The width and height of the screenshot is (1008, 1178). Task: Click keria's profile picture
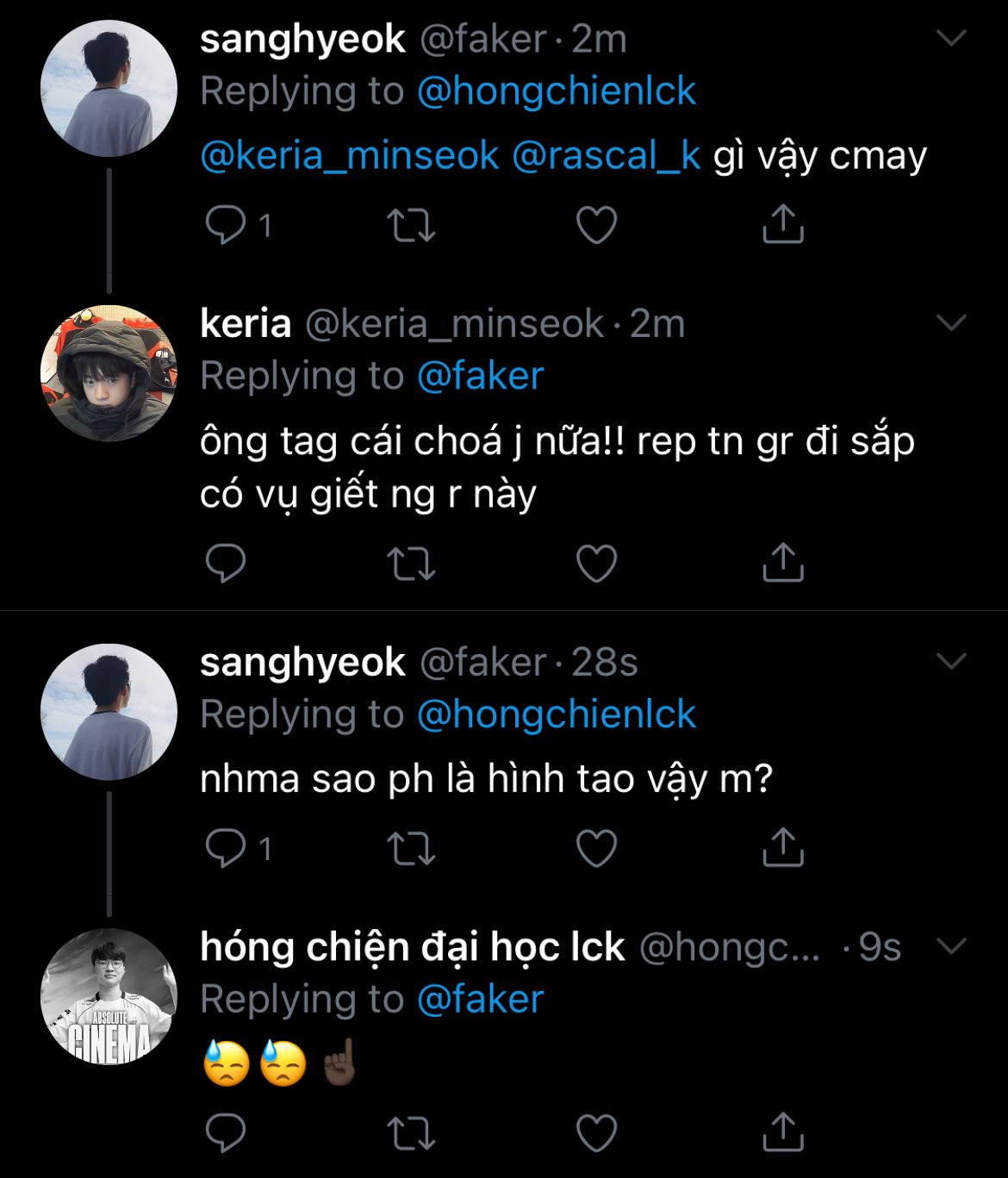click(x=109, y=372)
